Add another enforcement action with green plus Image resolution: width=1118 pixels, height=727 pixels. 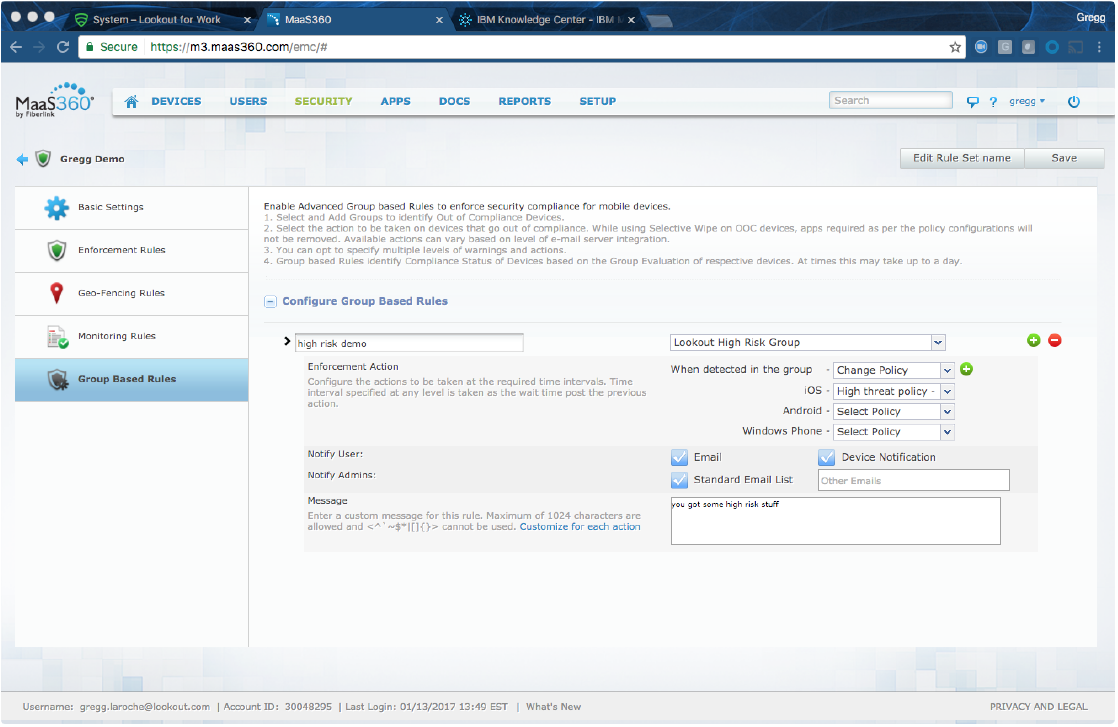[966, 369]
